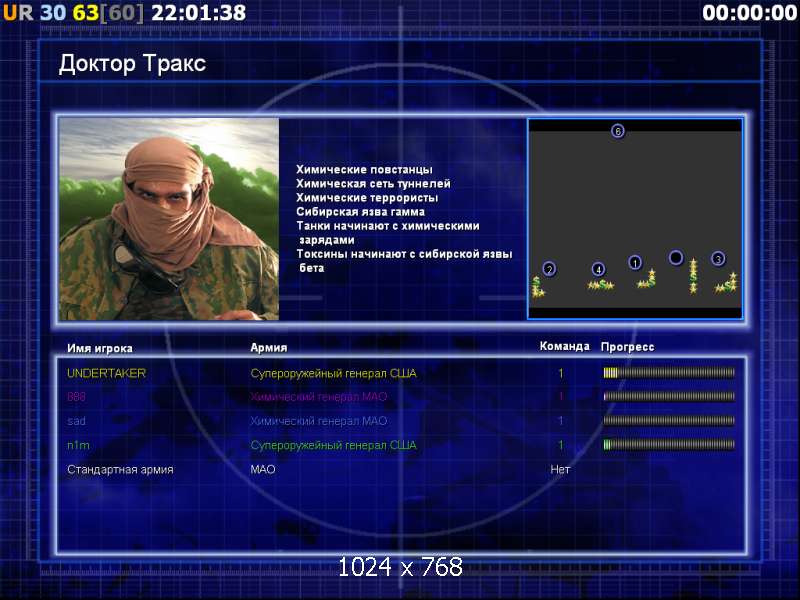Click the map preview panel

point(635,219)
